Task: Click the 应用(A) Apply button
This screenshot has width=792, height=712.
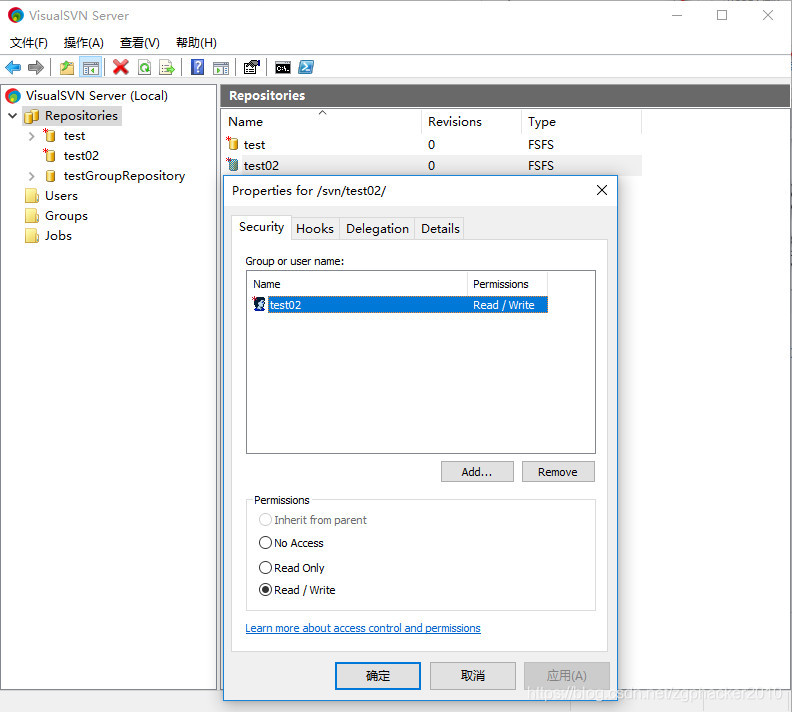Action: [x=567, y=676]
